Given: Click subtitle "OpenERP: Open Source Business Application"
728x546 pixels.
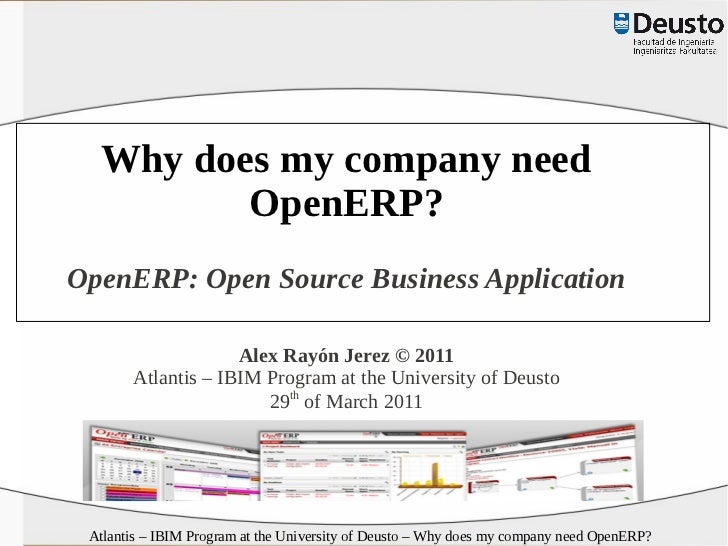Looking at the screenshot, I should [346, 279].
